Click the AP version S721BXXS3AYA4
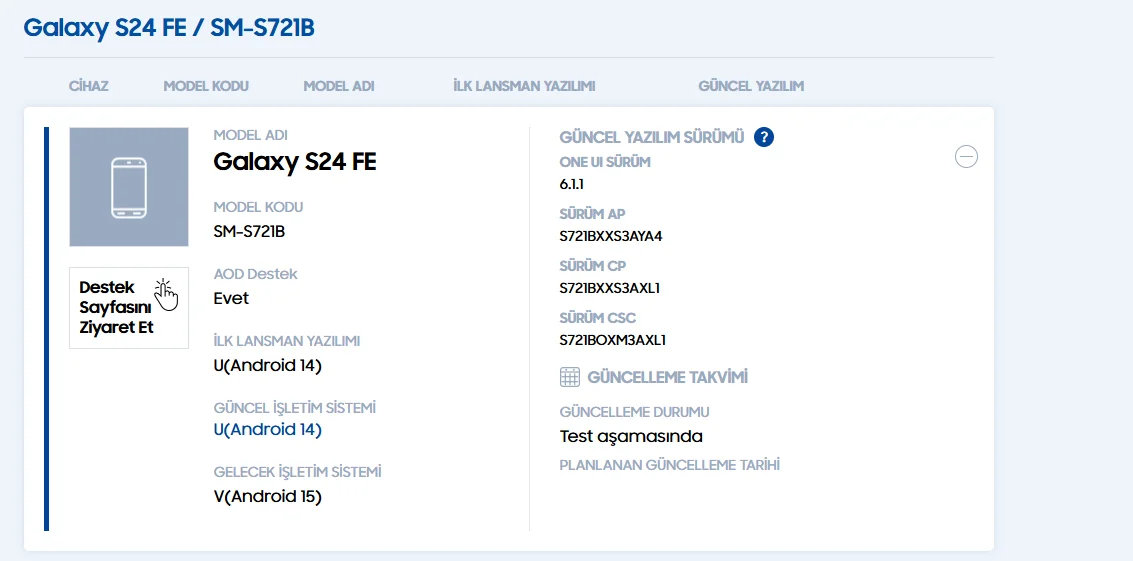 click(x=611, y=236)
